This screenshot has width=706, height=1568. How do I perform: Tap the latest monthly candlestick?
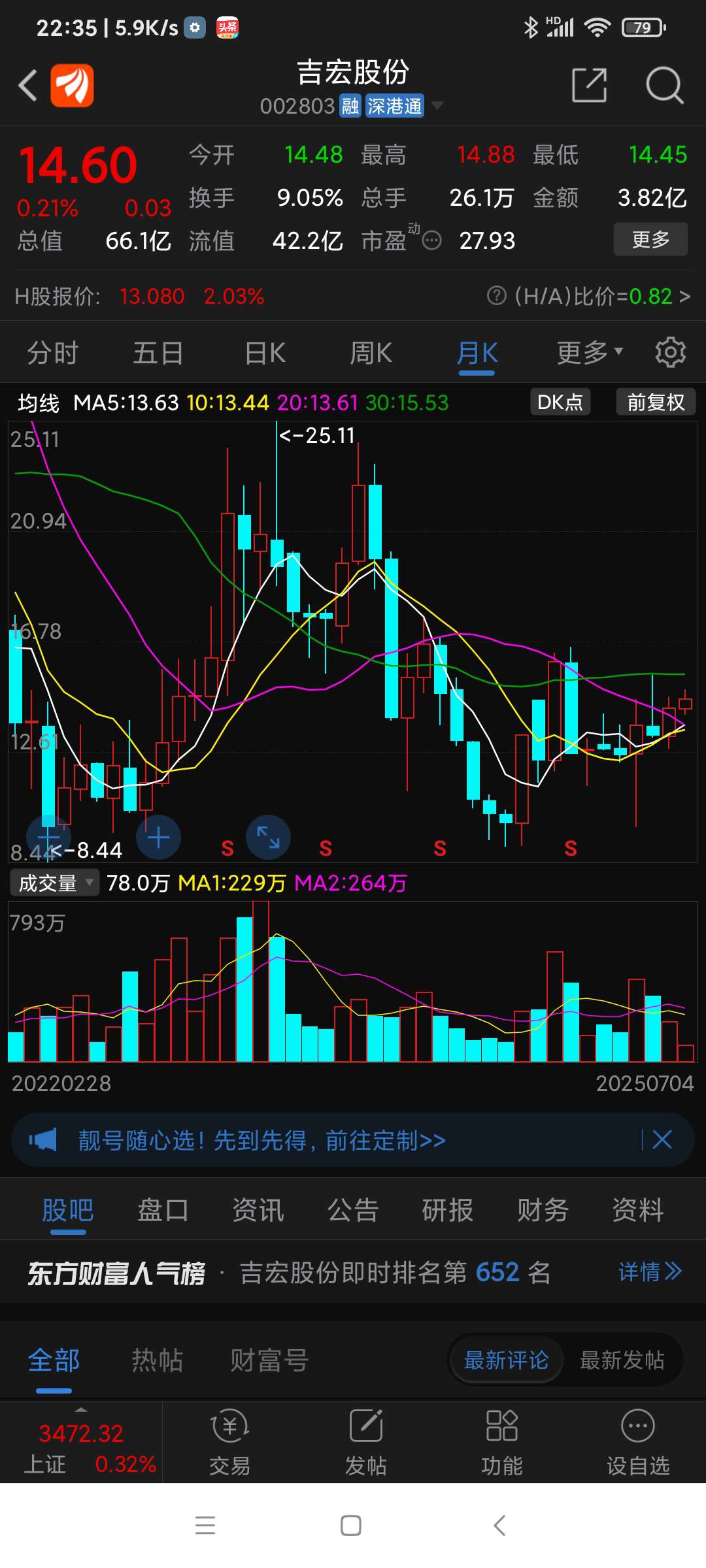(685, 703)
